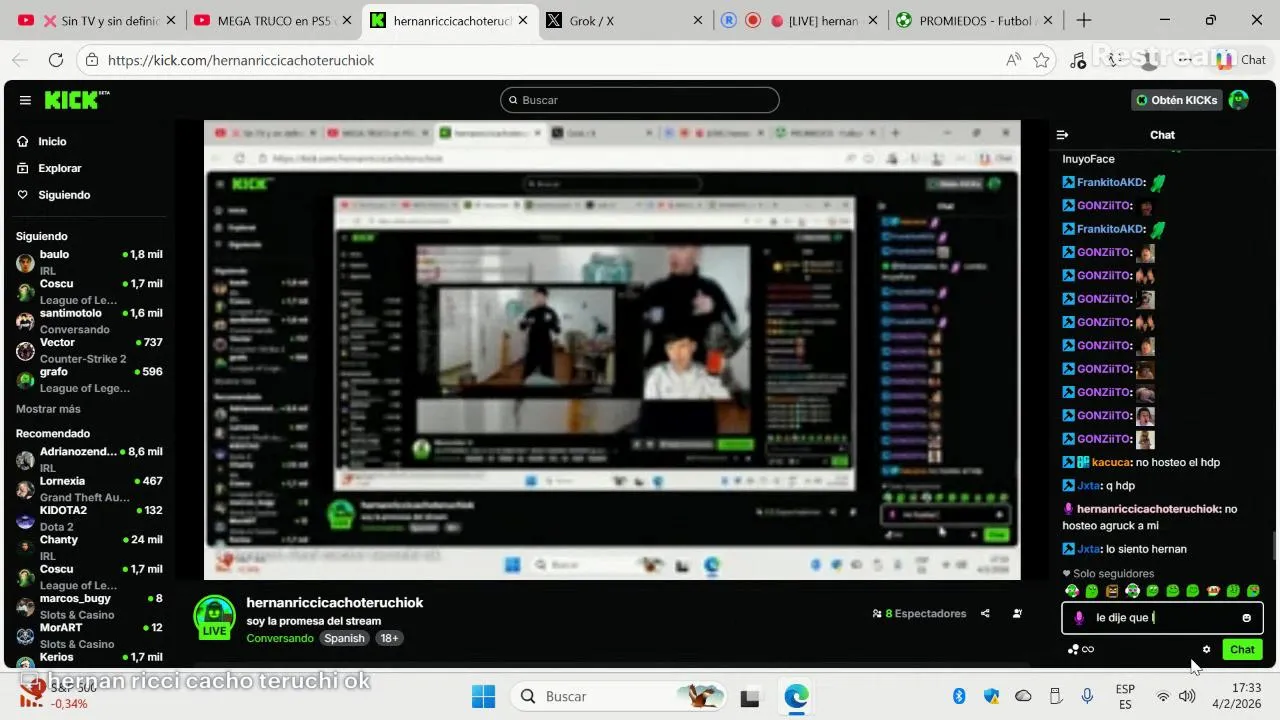This screenshot has width=1280, height=720.
Task: Switch to PROMIEDOS - Futbol tab
Action: coord(976,20)
